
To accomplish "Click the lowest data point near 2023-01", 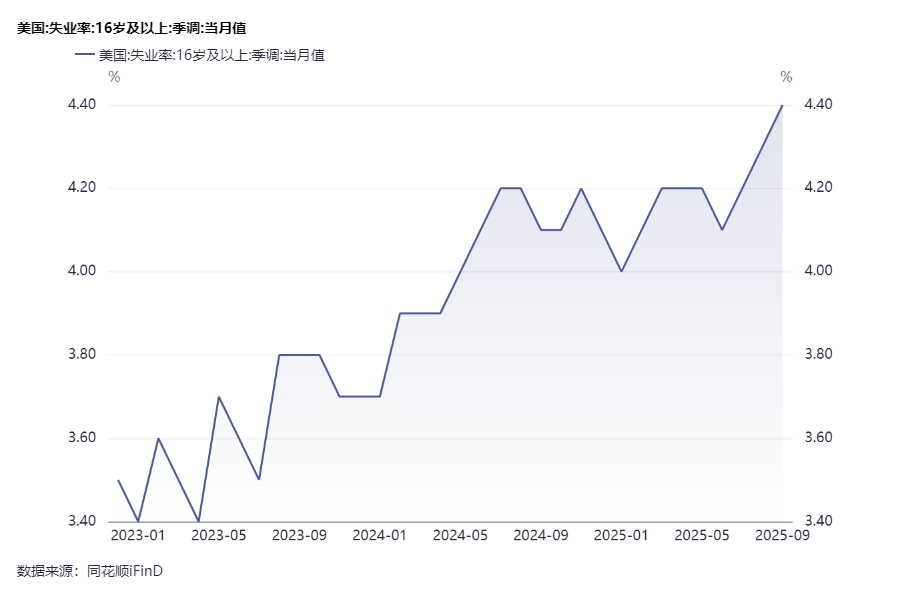I will pyautogui.click(x=135, y=521).
